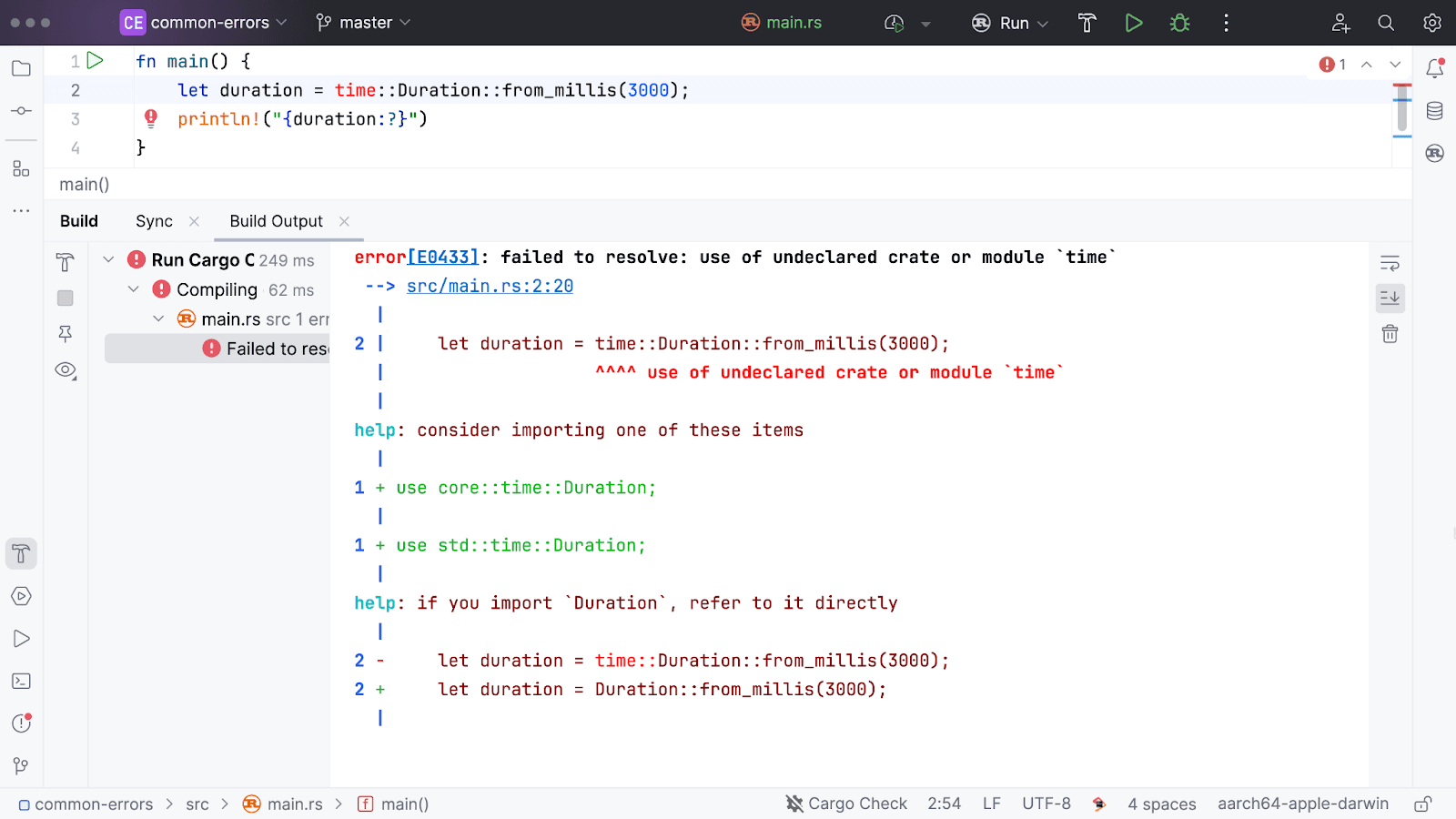Screen dimensions: 1456x819
Task: Open the E0433 error code link
Action: pos(443,257)
